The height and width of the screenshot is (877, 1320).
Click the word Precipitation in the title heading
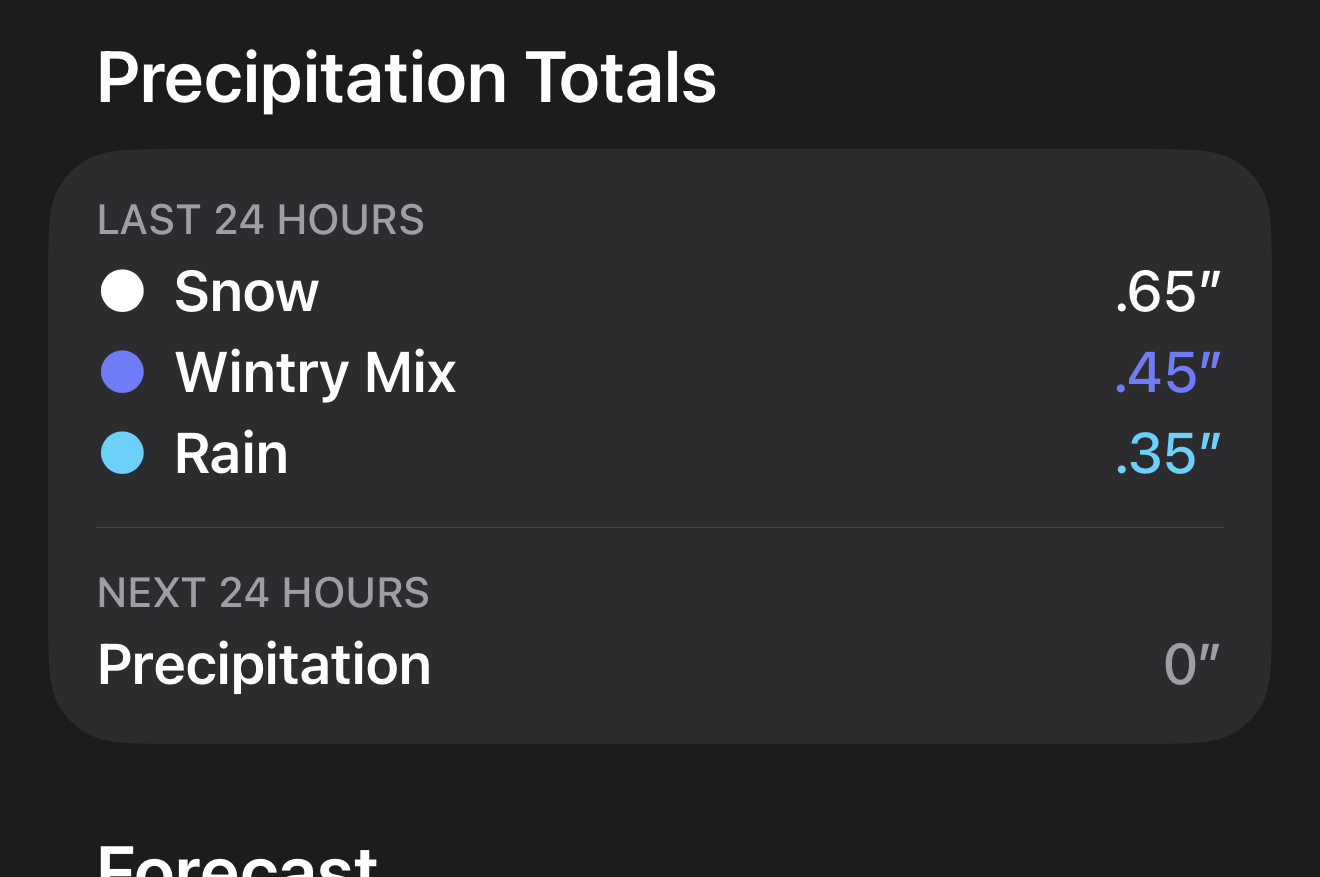pyautogui.click(x=302, y=78)
